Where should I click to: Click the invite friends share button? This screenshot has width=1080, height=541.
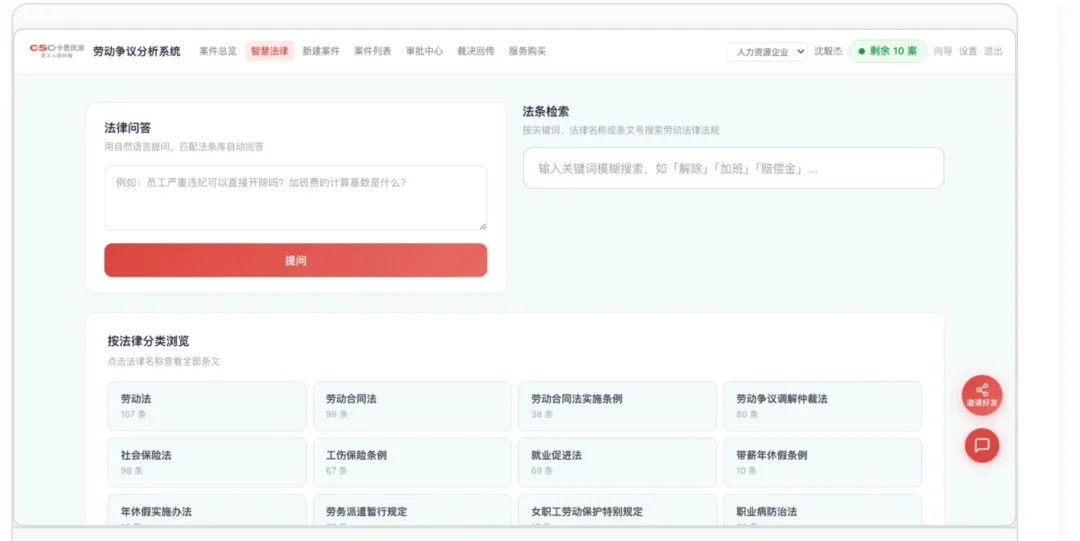tap(982, 395)
